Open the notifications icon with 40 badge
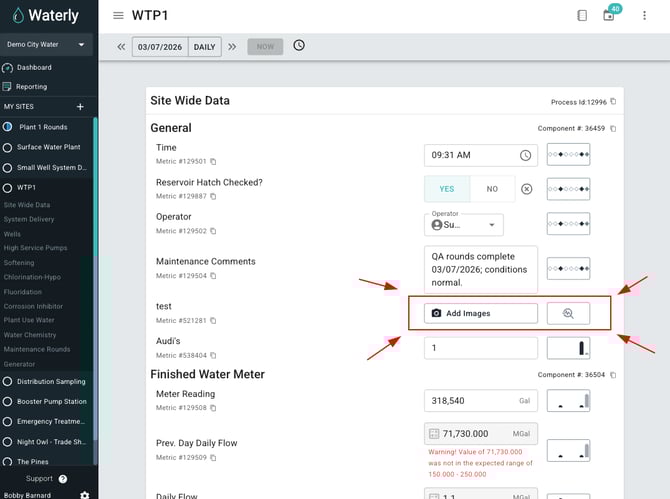Viewport: 670px width, 499px height. click(x=608, y=15)
